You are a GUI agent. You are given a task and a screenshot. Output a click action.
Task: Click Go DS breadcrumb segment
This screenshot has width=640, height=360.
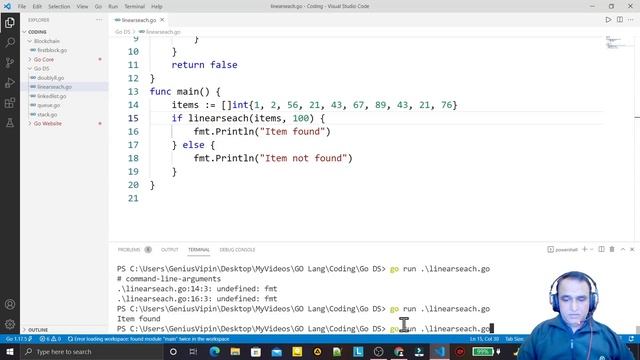click(x=122, y=32)
